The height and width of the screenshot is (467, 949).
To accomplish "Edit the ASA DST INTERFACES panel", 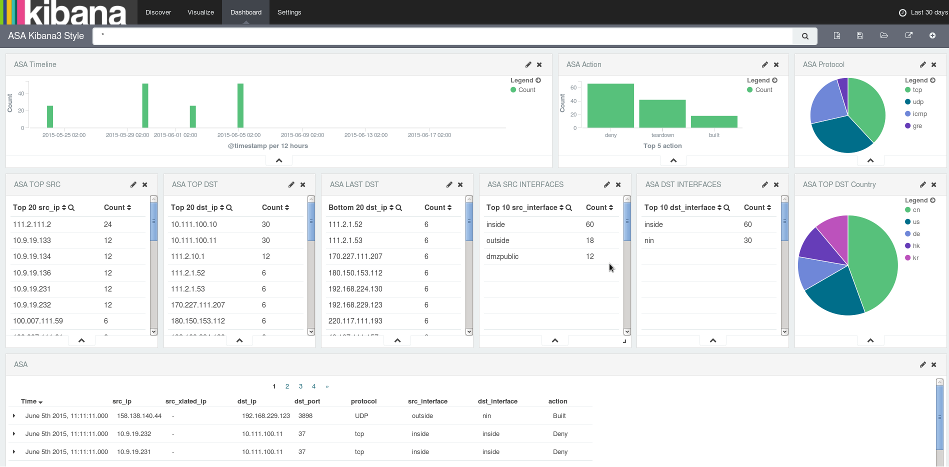I will [765, 185].
